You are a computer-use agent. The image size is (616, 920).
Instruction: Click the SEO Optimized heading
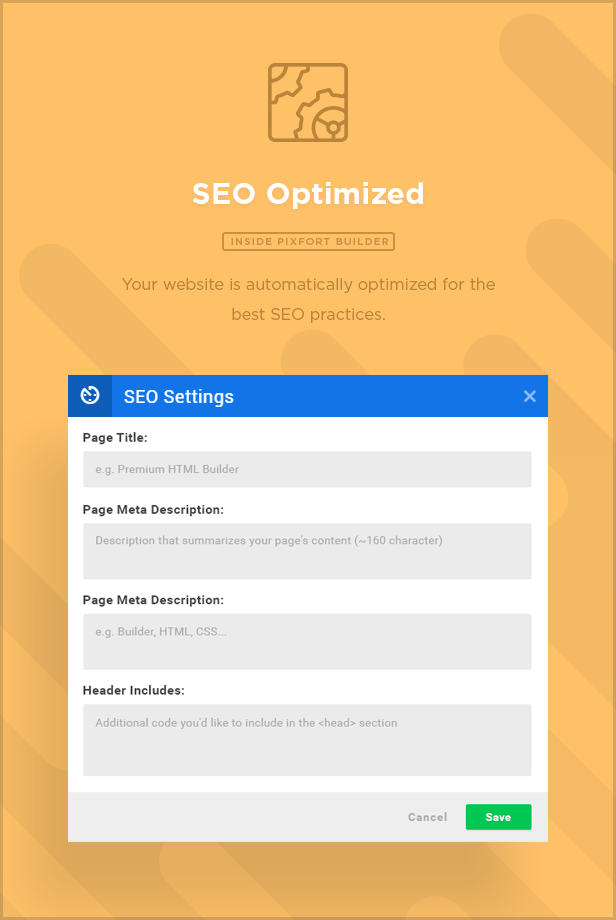click(x=308, y=194)
